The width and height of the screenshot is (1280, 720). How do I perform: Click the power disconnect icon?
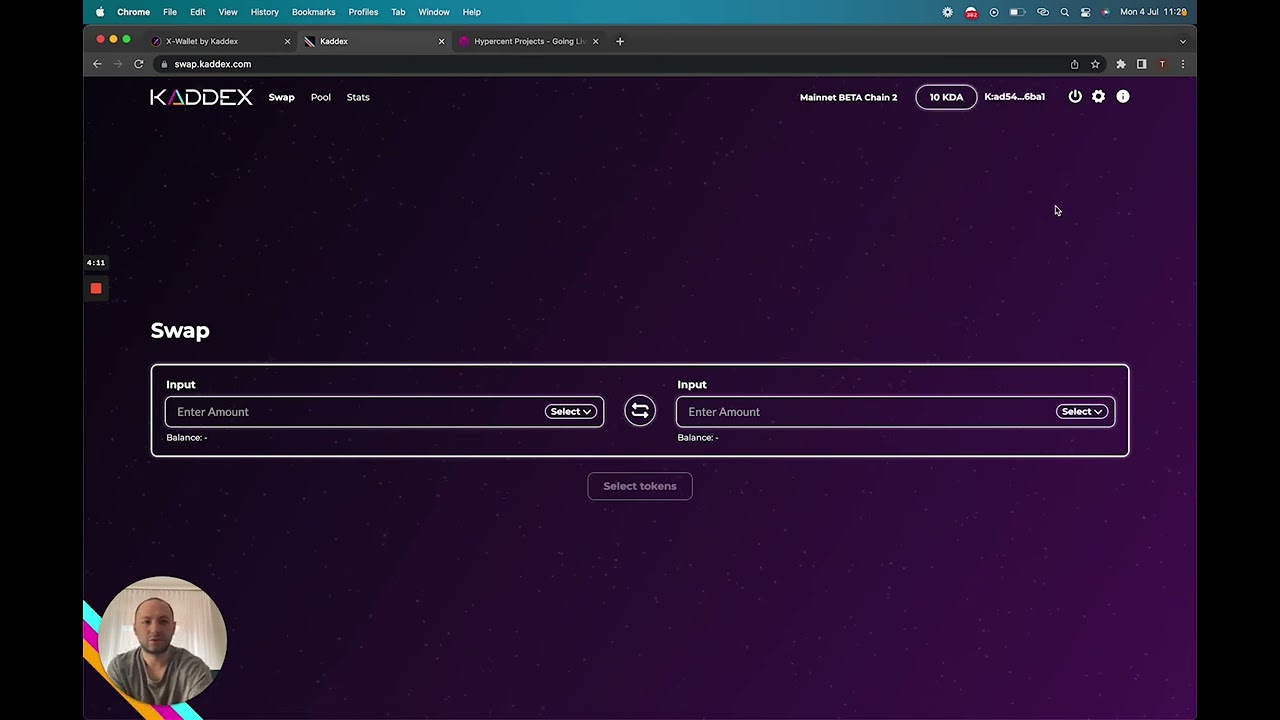click(x=1075, y=97)
